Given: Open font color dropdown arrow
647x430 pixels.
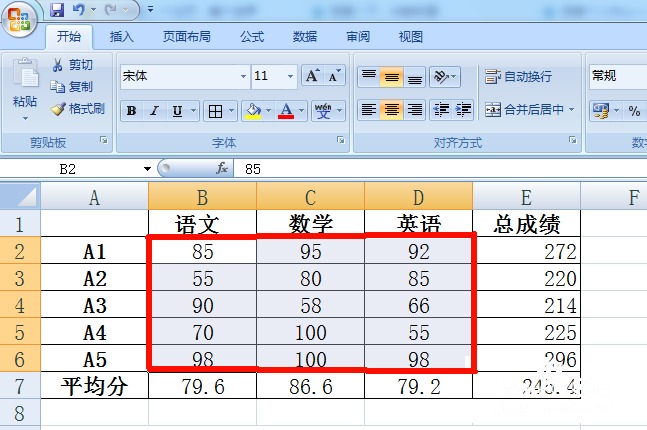Looking at the screenshot, I should [x=302, y=111].
